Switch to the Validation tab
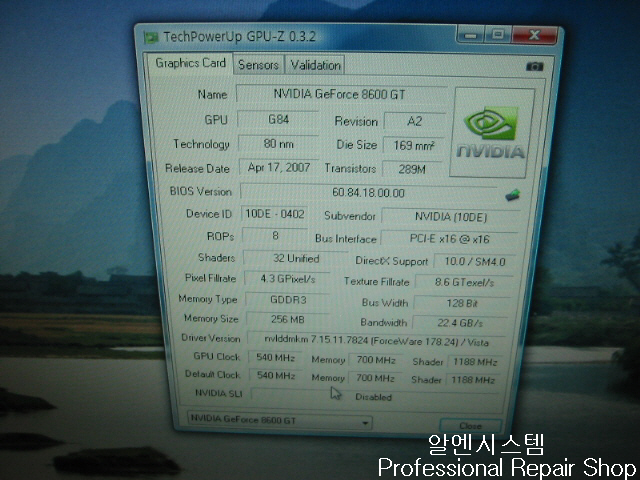This screenshot has width=640, height=480. pos(316,65)
